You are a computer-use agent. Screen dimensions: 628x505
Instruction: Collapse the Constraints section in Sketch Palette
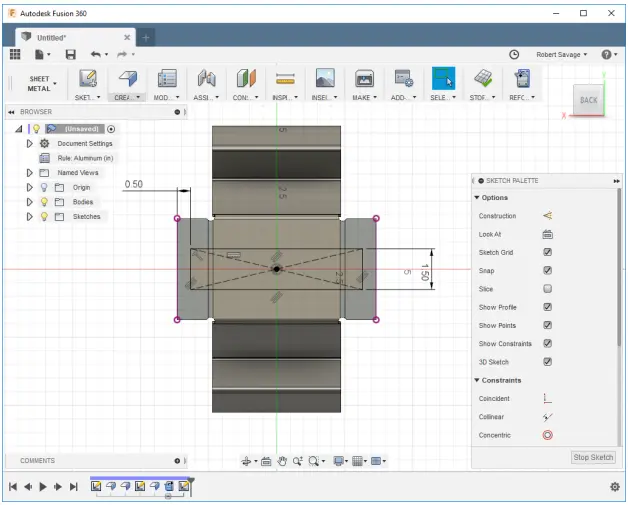[477, 380]
